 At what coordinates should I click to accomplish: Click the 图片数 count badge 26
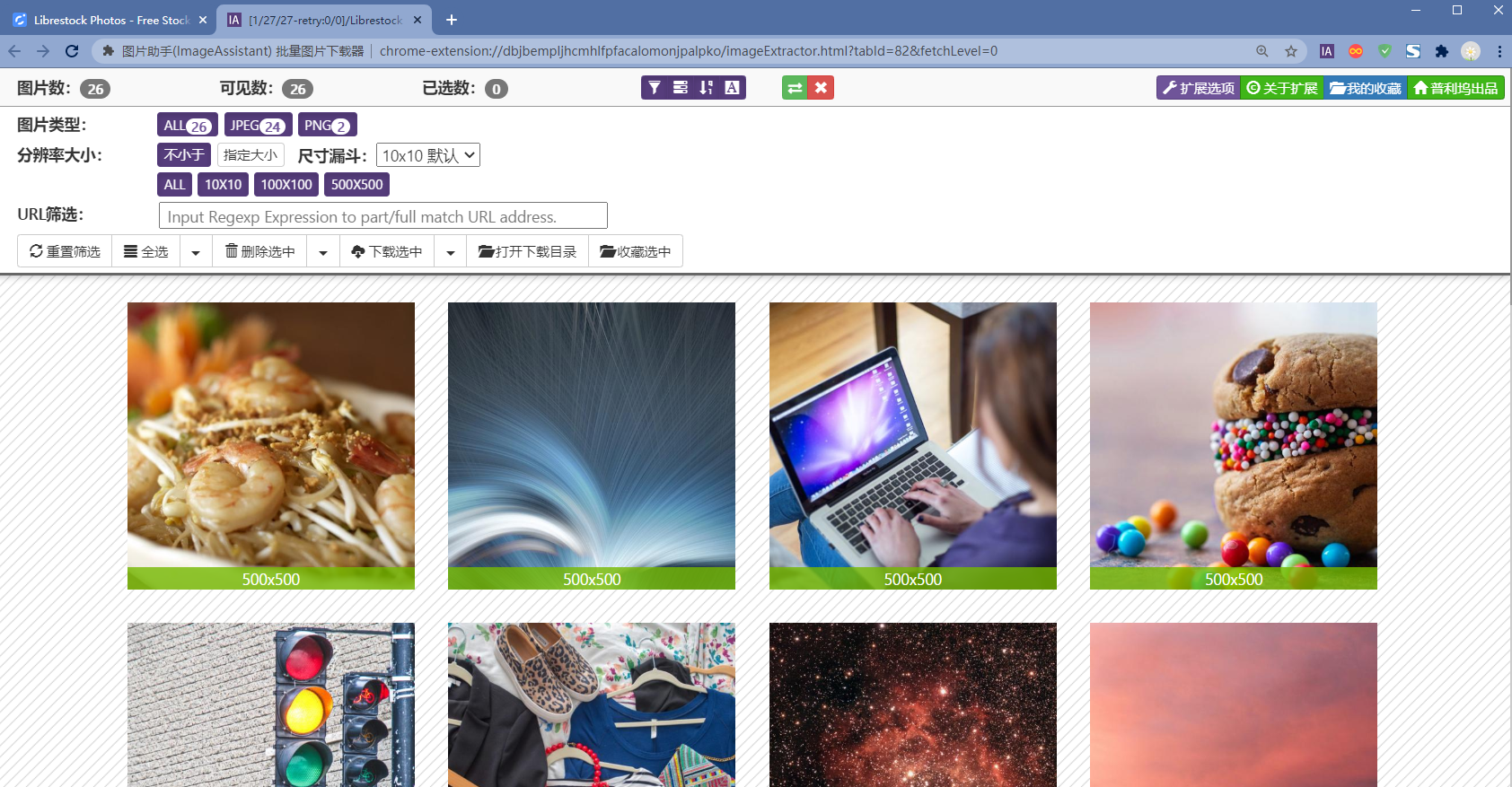tap(95, 89)
